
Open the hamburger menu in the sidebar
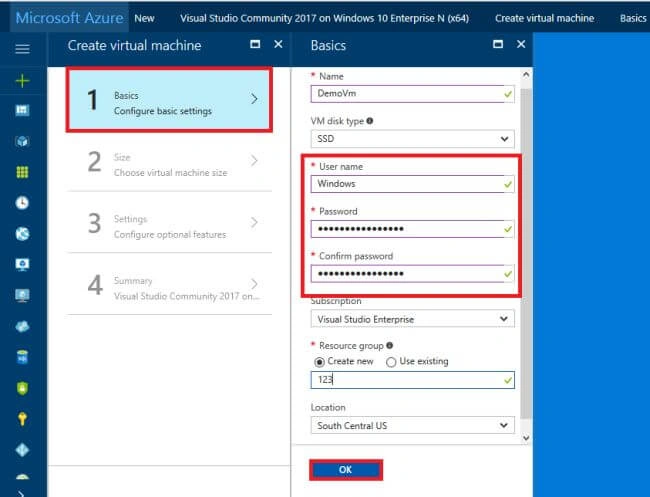coord(22,49)
